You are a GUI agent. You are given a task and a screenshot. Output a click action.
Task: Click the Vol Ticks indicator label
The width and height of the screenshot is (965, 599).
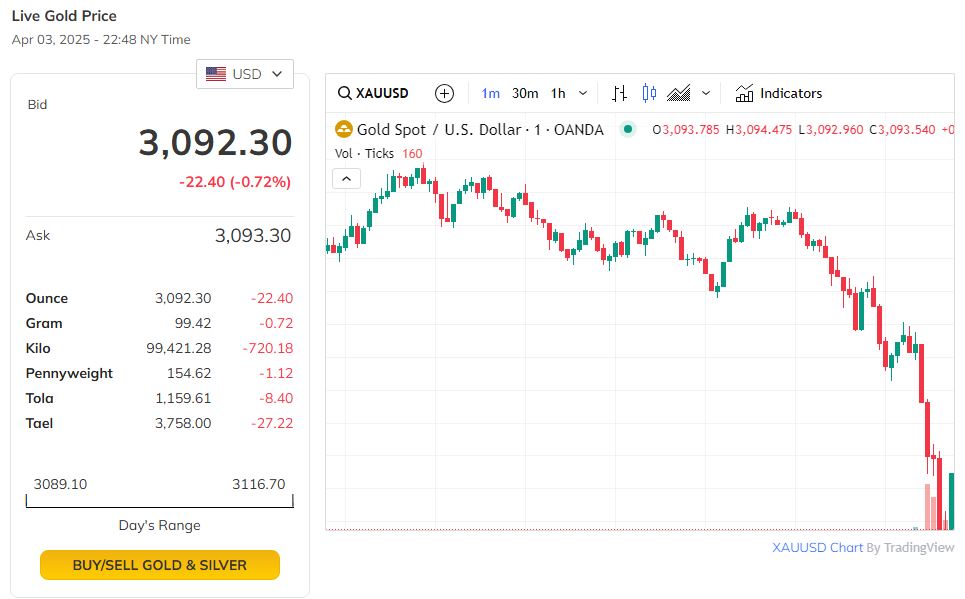366,153
